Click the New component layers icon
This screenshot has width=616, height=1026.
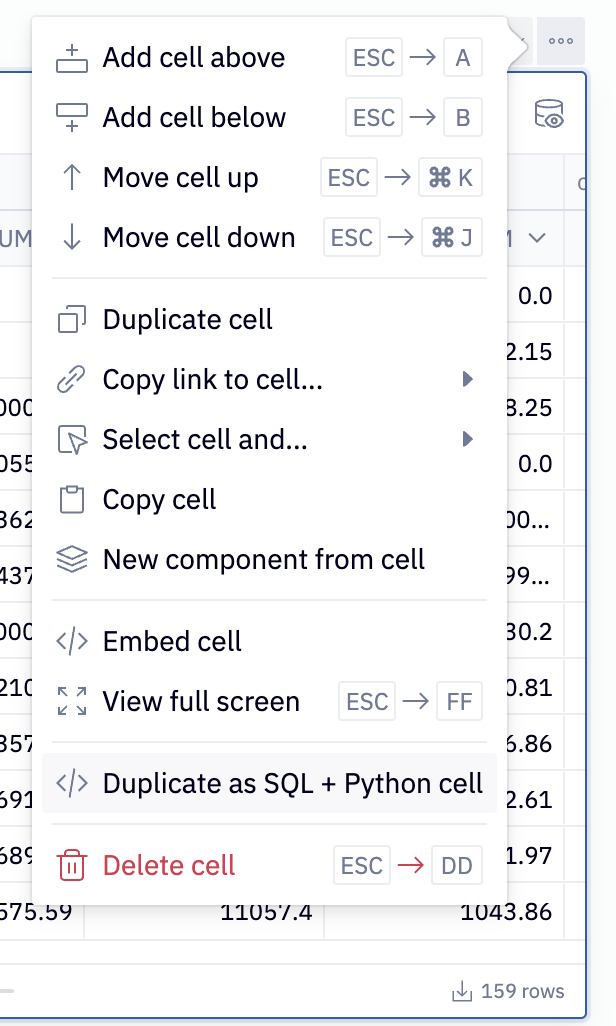click(72, 560)
